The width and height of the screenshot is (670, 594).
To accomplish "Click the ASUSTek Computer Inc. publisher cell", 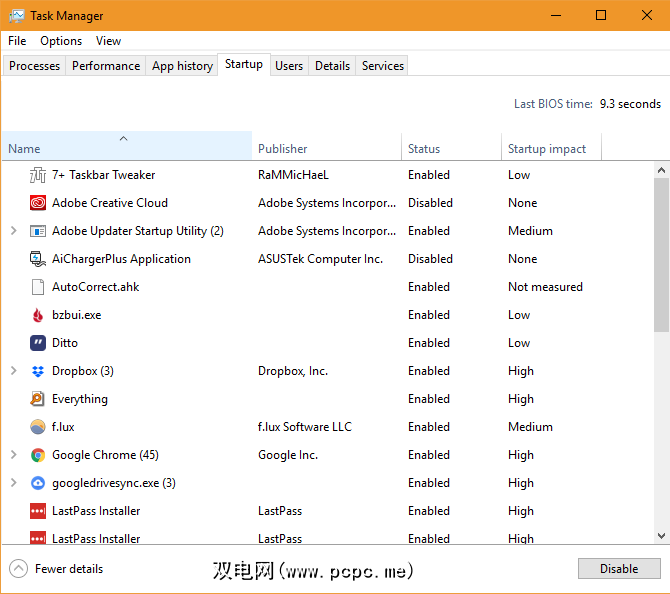I will pos(320,259).
